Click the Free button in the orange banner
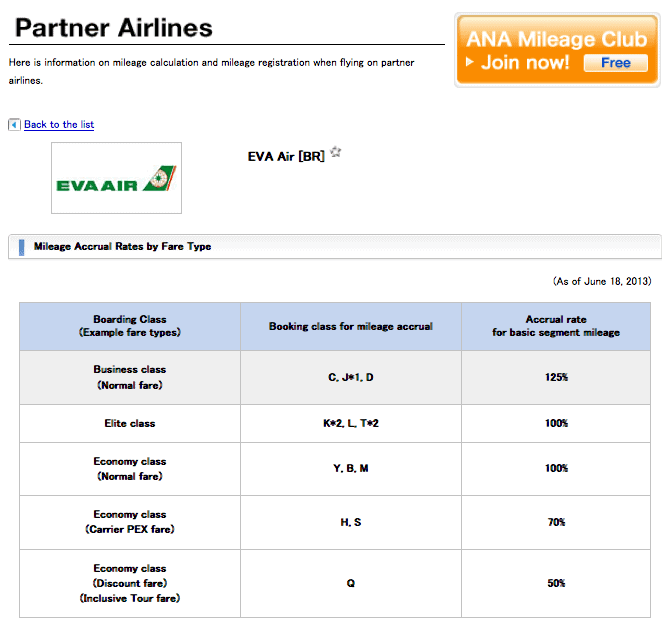The height and width of the screenshot is (633, 669). tap(616, 63)
